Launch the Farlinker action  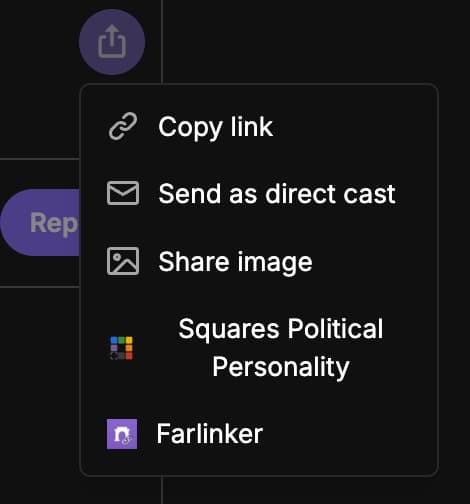click(x=259, y=434)
